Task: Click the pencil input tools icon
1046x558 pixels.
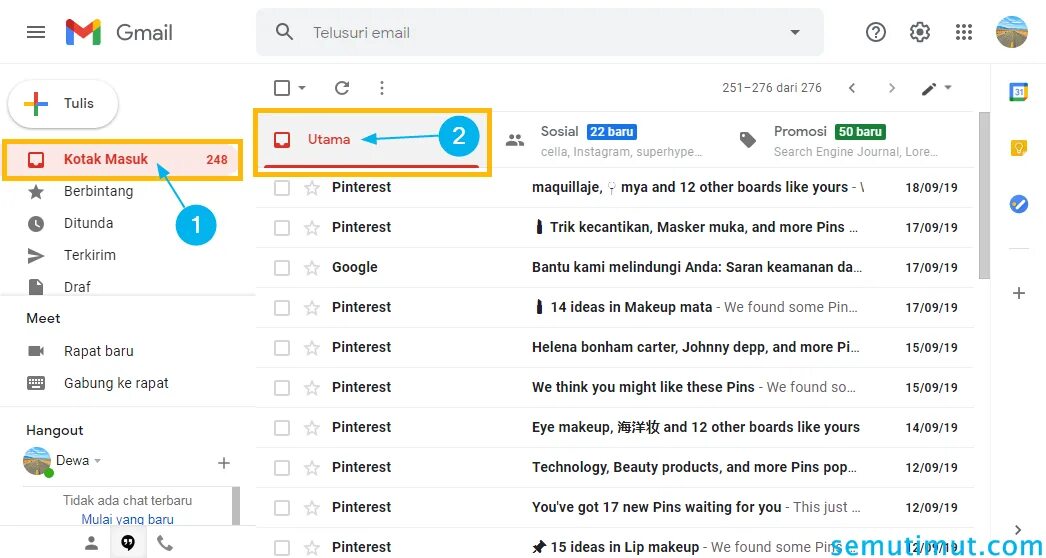Action: 929,88
